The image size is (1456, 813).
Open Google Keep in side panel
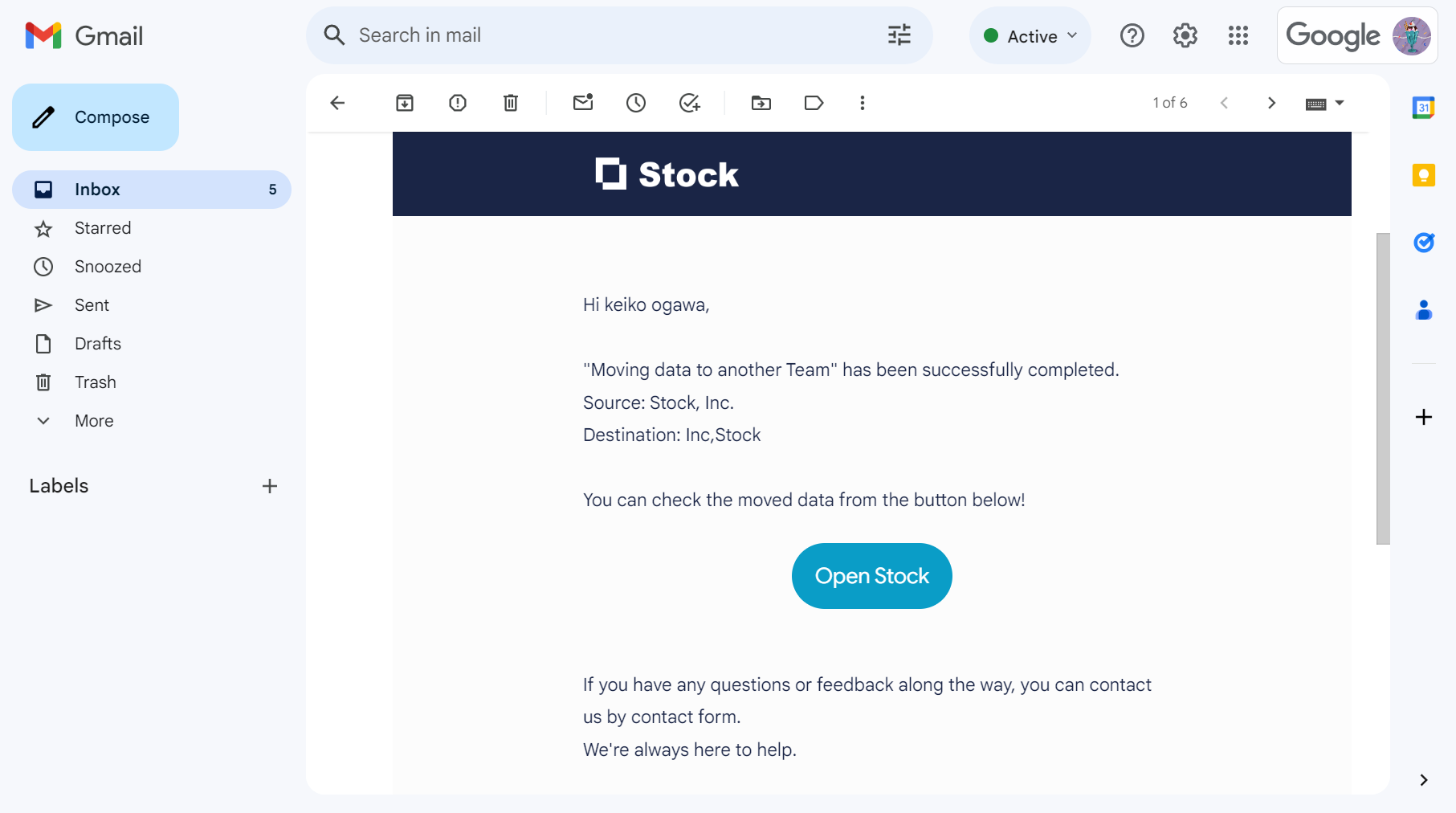point(1422,174)
